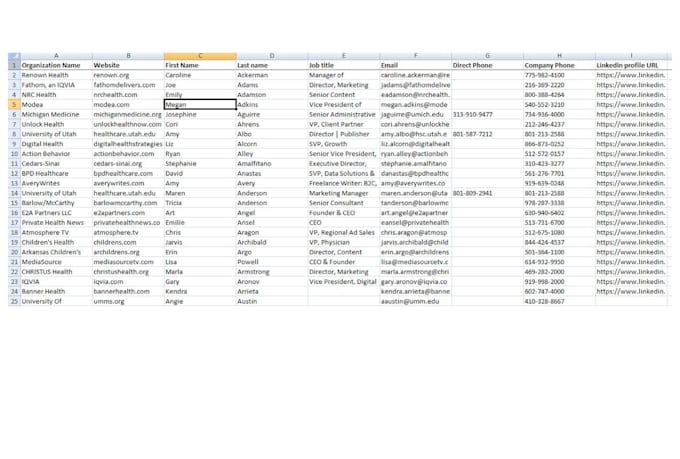Viewport: 680px width, 459px height.
Task: Click the 'Website' header cell
Action: click(x=128, y=65)
